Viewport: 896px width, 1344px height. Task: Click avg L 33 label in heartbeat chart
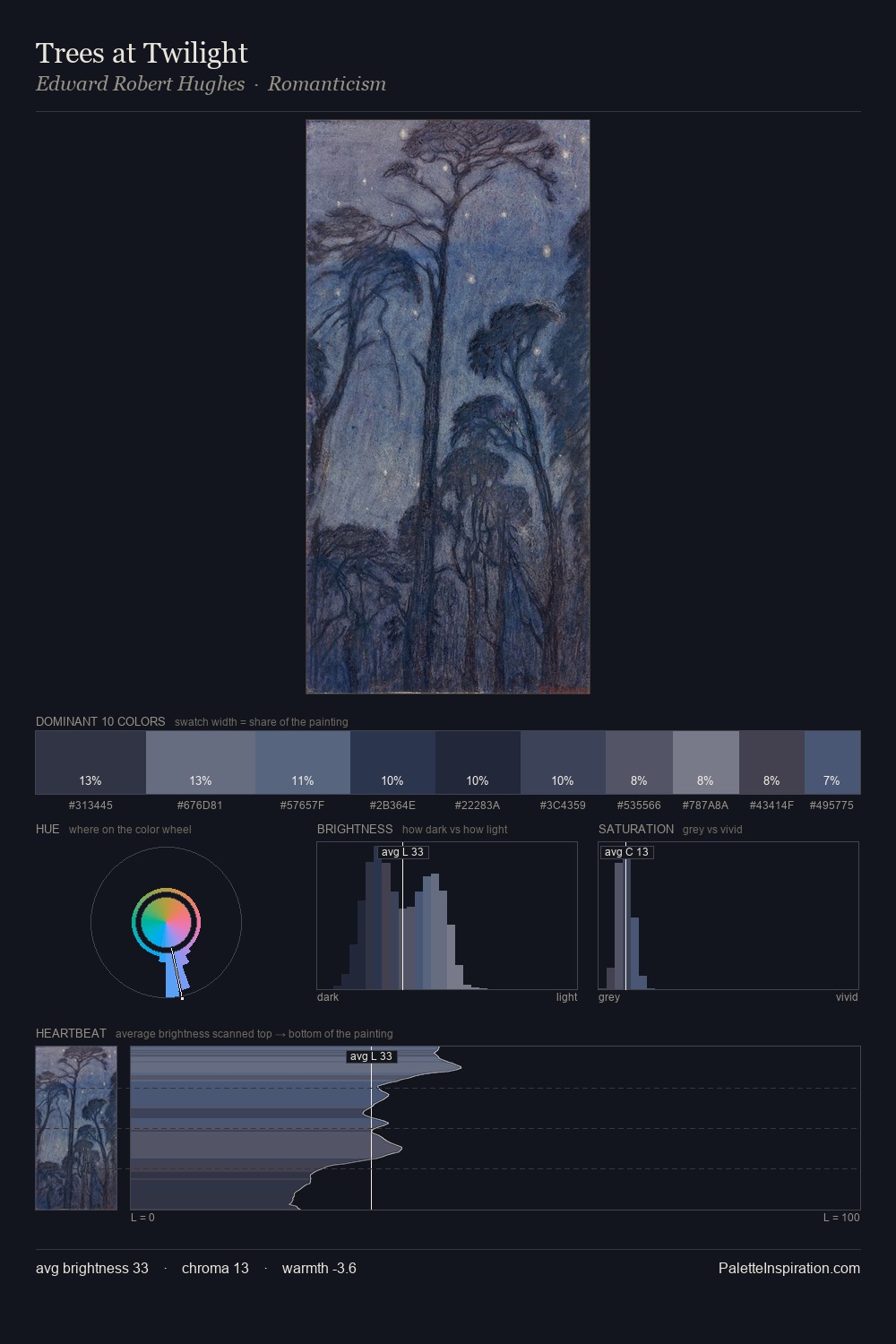371,1056
